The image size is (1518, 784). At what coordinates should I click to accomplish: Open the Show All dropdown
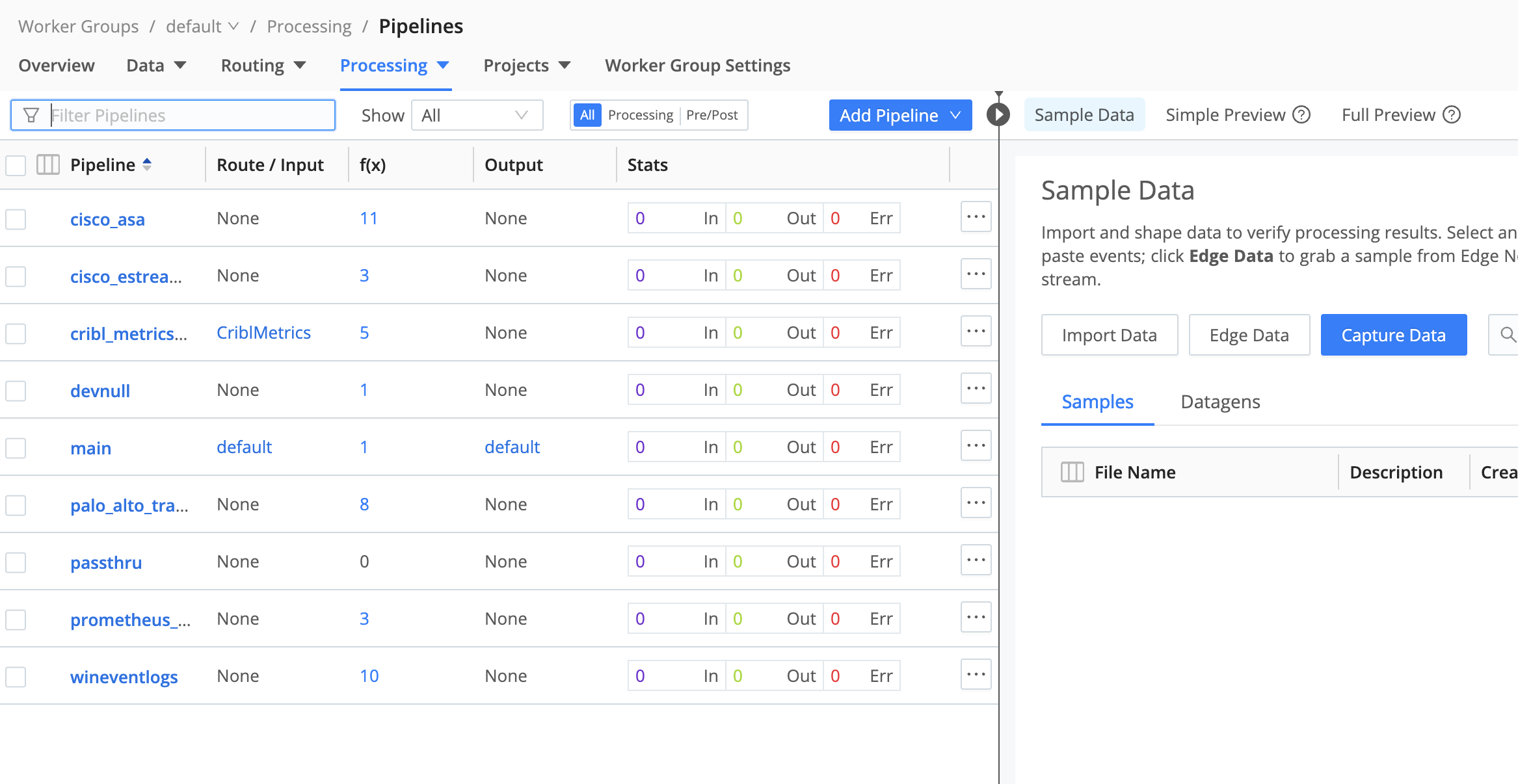(x=477, y=115)
